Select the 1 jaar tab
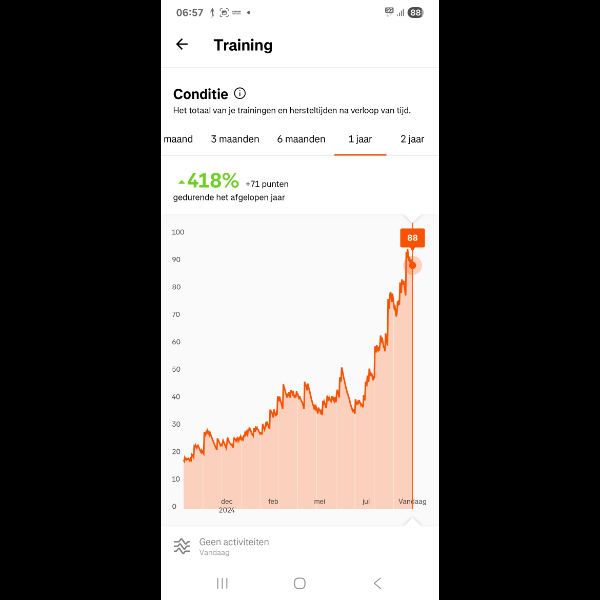600x600 pixels. 360,139
